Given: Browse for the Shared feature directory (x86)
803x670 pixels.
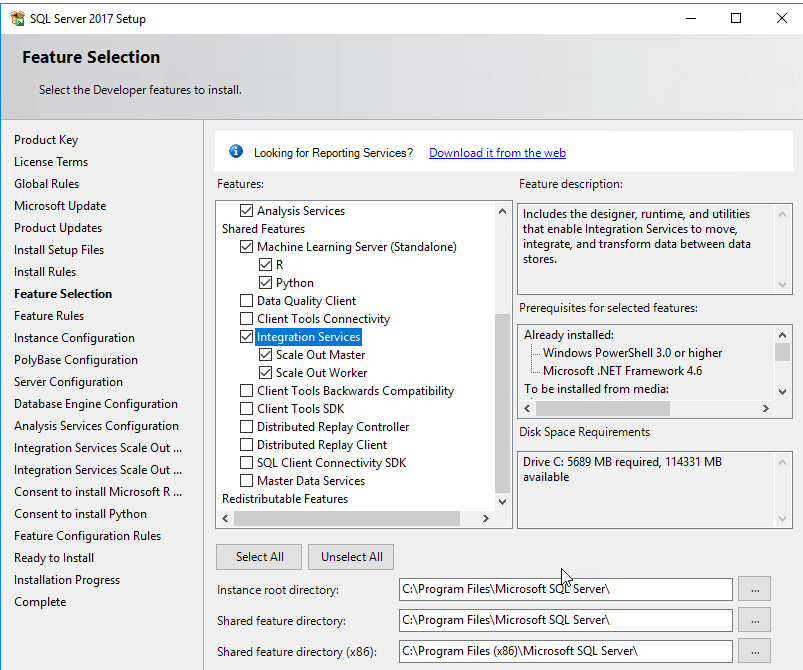Looking at the screenshot, I should coord(755,651).
